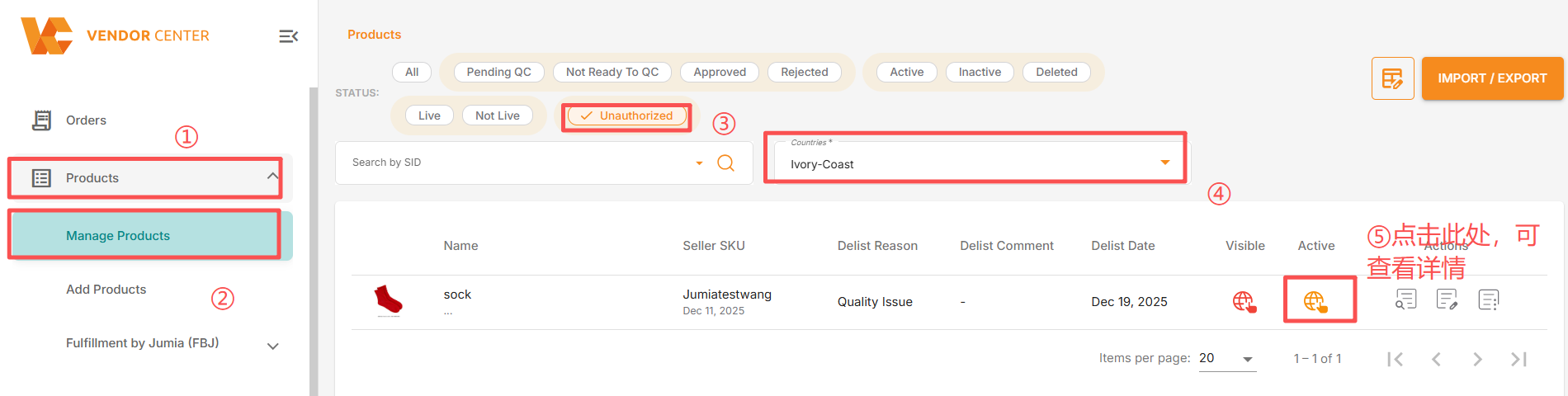Click the edit product pencil icon
The width and height of the screenshot is (1568, 396).
click(1447, 299)
